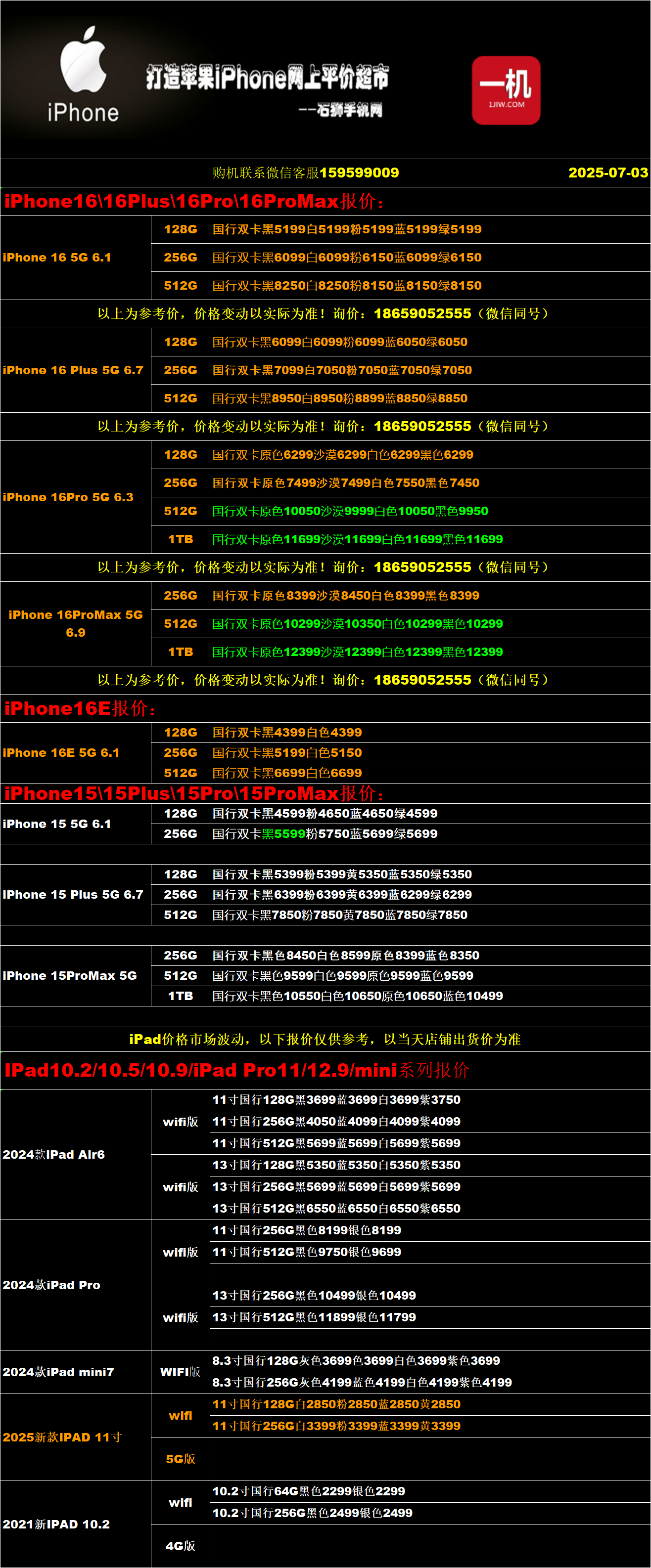Viewport: 651px width, 1568px height.
Task: Click the iPhone15\15Plus\15Pro\15ProMax报价 heading
Action: pos(194,793)
